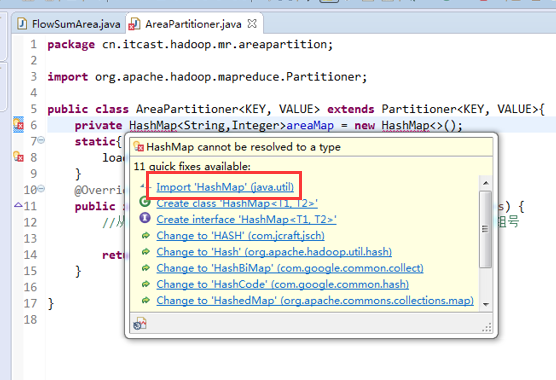This screenshot has width=556, height=380.
Task: Click the '11 quick fixes available:' label
Action: click(192, 166)
